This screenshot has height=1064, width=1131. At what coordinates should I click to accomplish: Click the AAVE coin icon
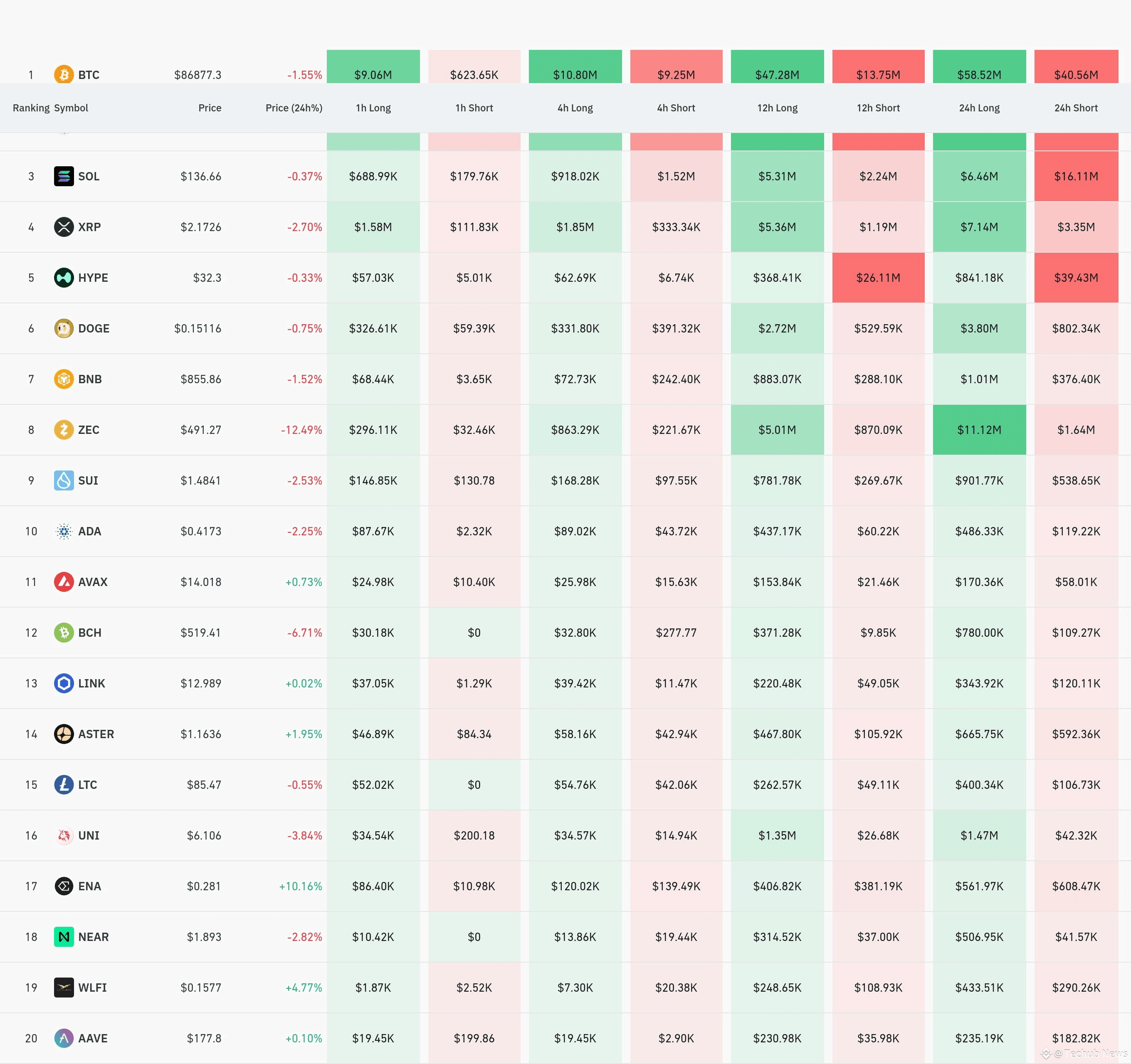(x=64, y=1038)
